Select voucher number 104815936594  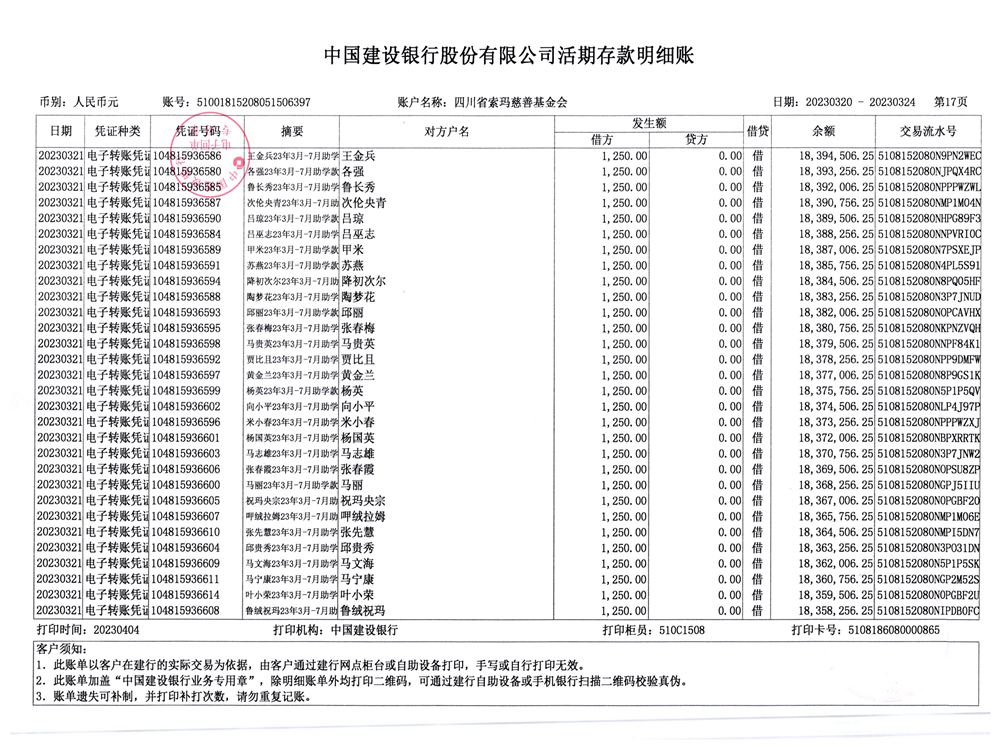[x=187, y=281]
